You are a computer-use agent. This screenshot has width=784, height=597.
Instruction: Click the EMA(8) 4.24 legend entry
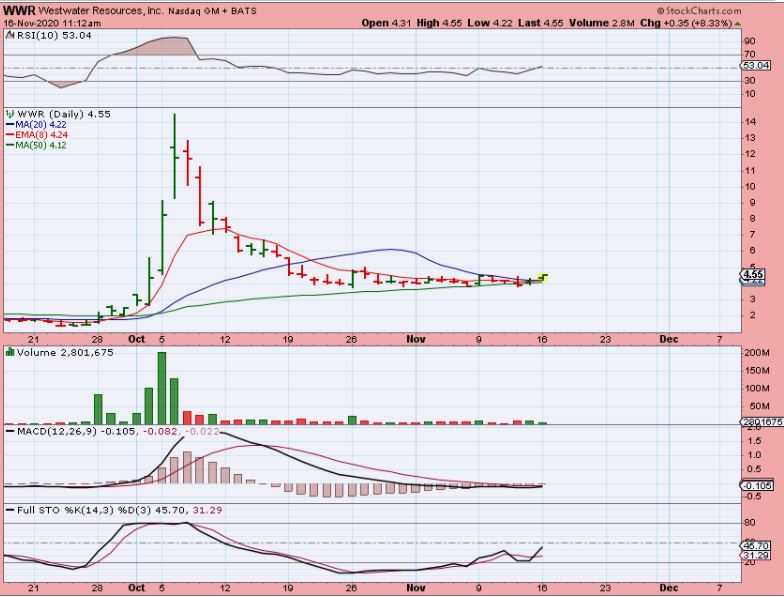coord(36,135)
